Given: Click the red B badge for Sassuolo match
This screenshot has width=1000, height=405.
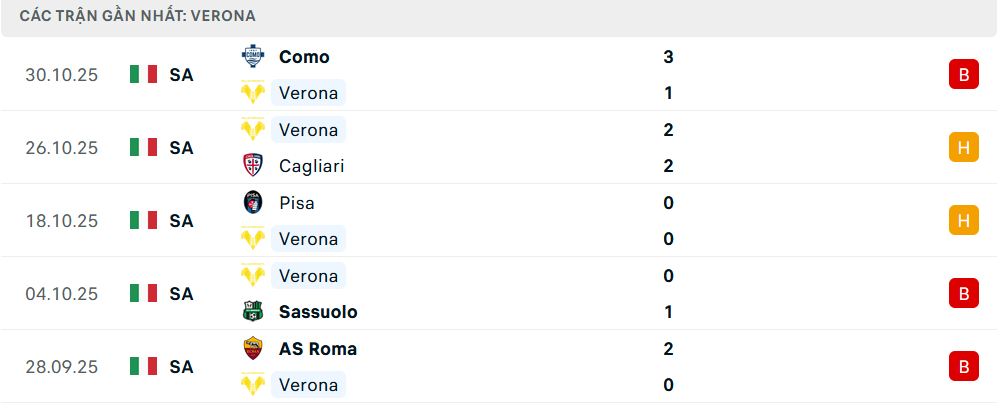Looking at the screenshot, I should (963, 294).
